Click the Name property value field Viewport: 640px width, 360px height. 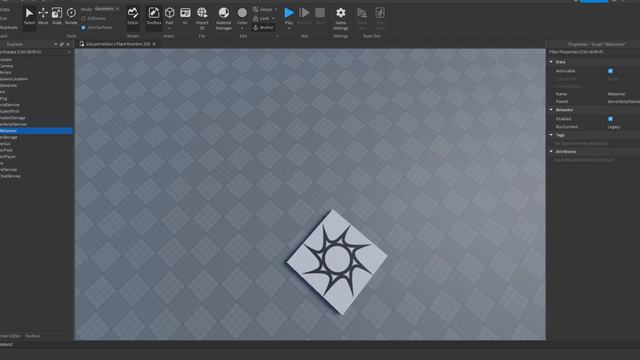click(623, 94)
